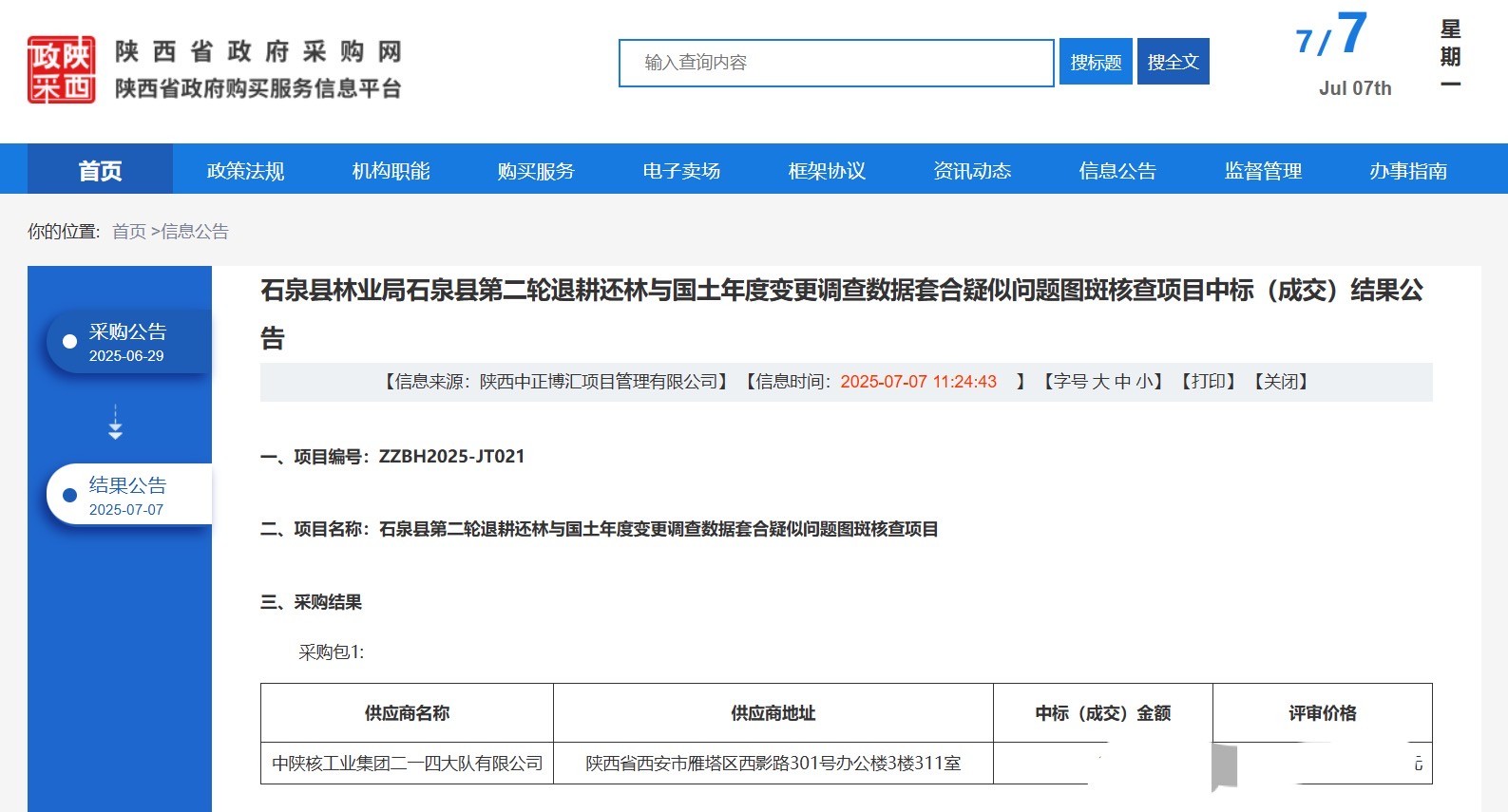Set font size to 大

tap(1100, 382)
